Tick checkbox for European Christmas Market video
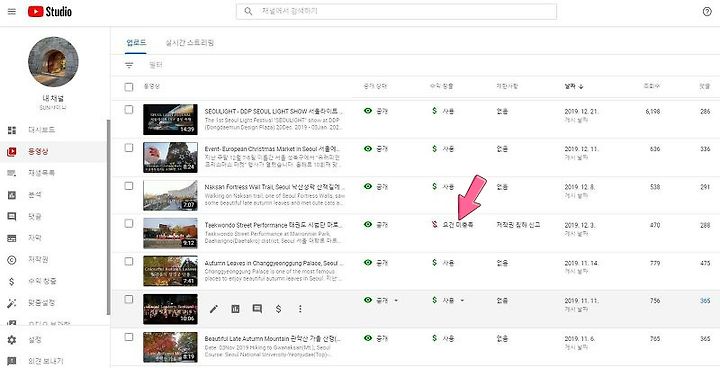720x368 pixels. 129,148
